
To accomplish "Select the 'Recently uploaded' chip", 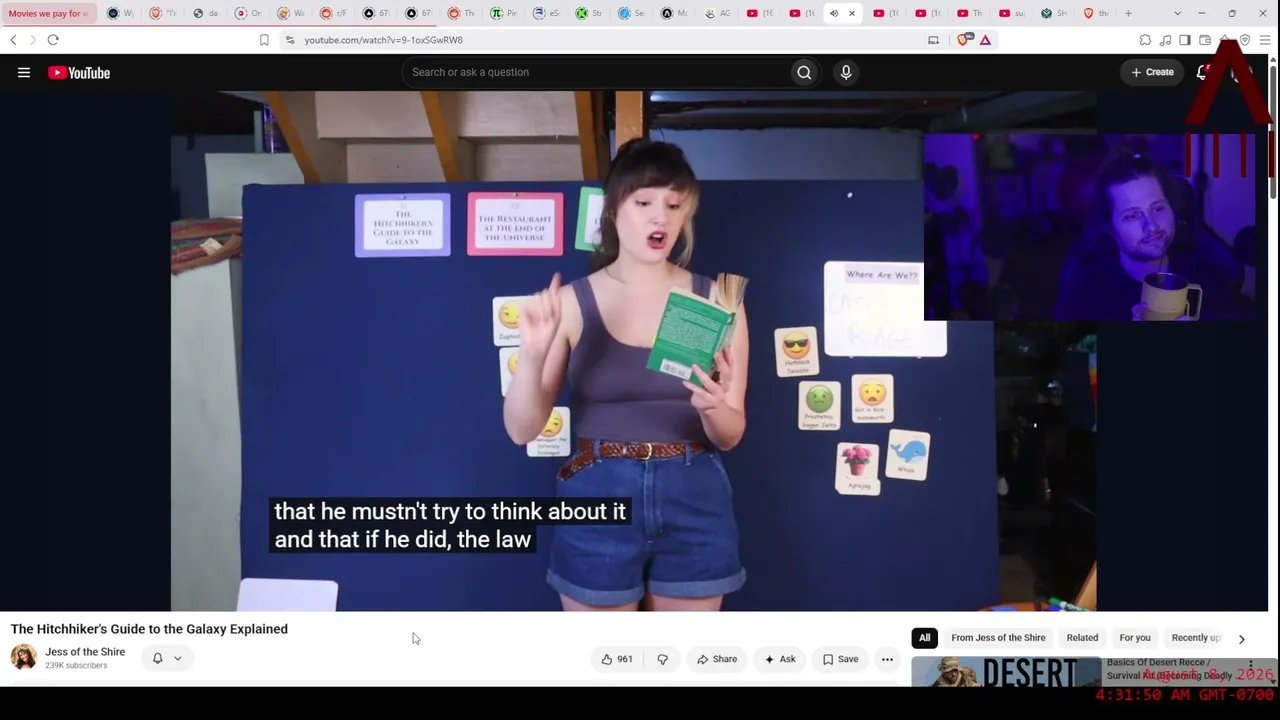I will pos(1196,638).
